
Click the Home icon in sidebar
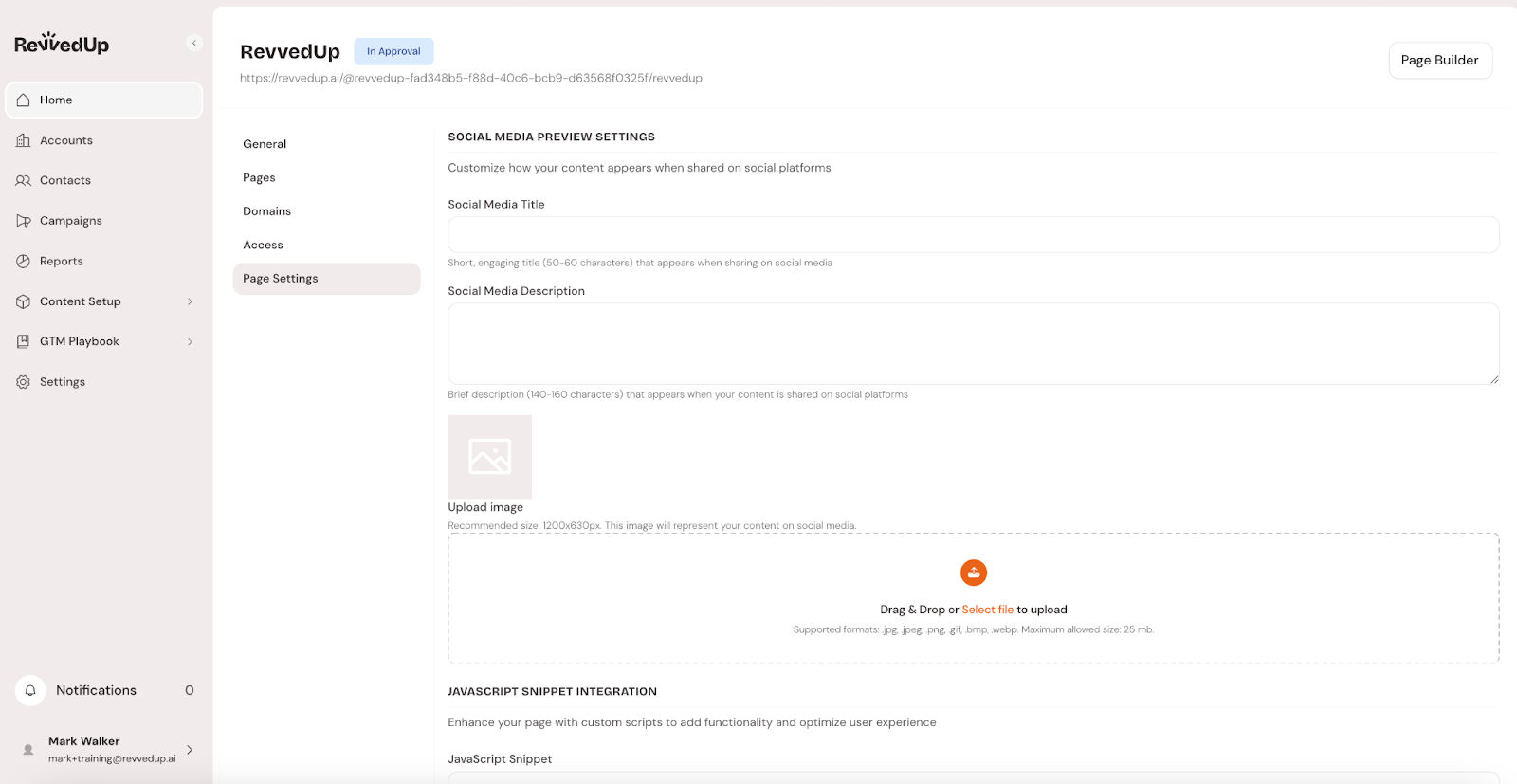24,100
